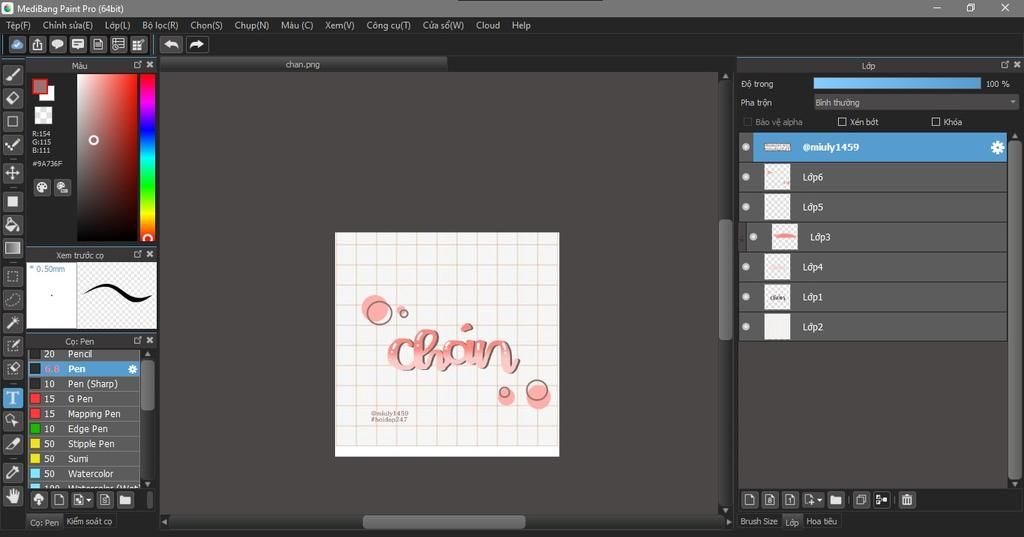This screenshot has height=537, width=1024.
Task: Download cloud brush with the cloud icon
Action: 39,500
